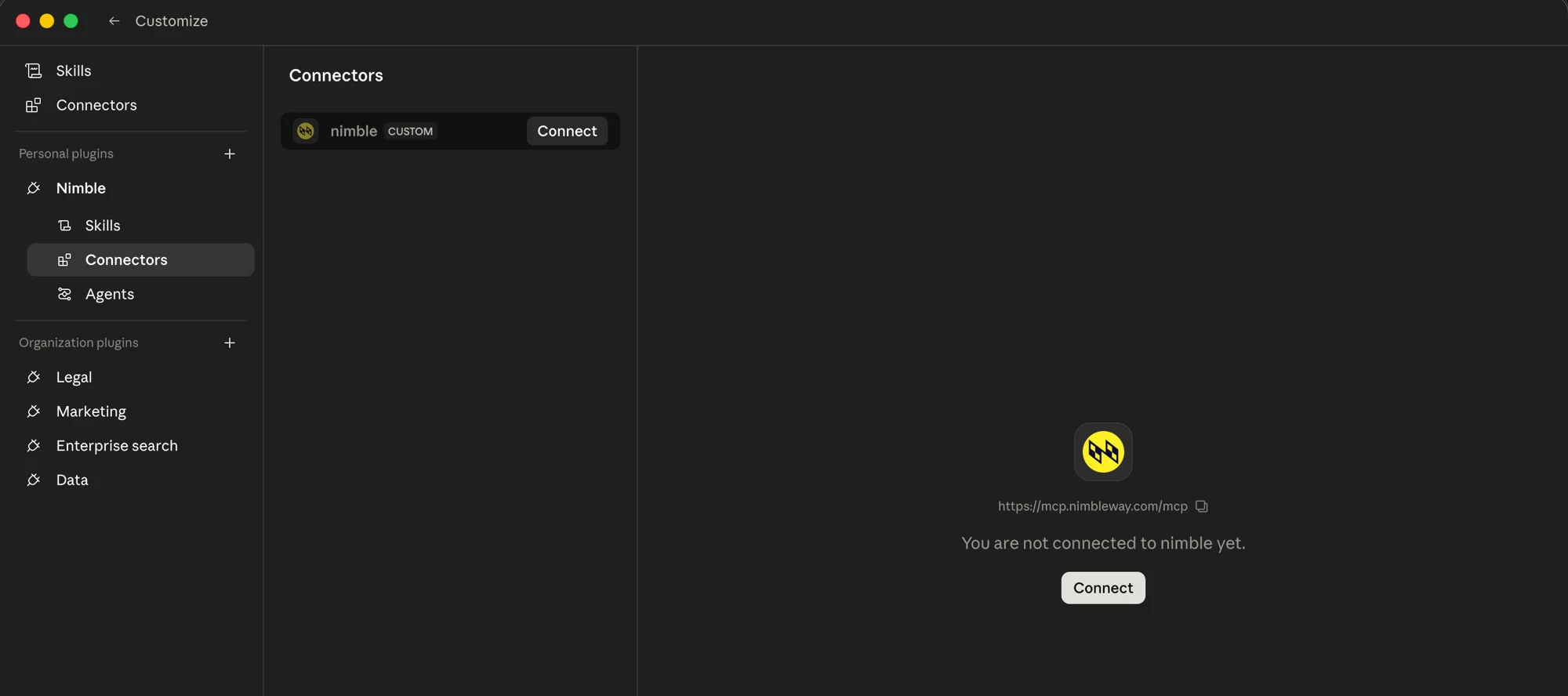Viewport: 1568px width, 696px height.
Task: Click the CUSTOM badge on nimble
Action: click(x=410, y=131)
